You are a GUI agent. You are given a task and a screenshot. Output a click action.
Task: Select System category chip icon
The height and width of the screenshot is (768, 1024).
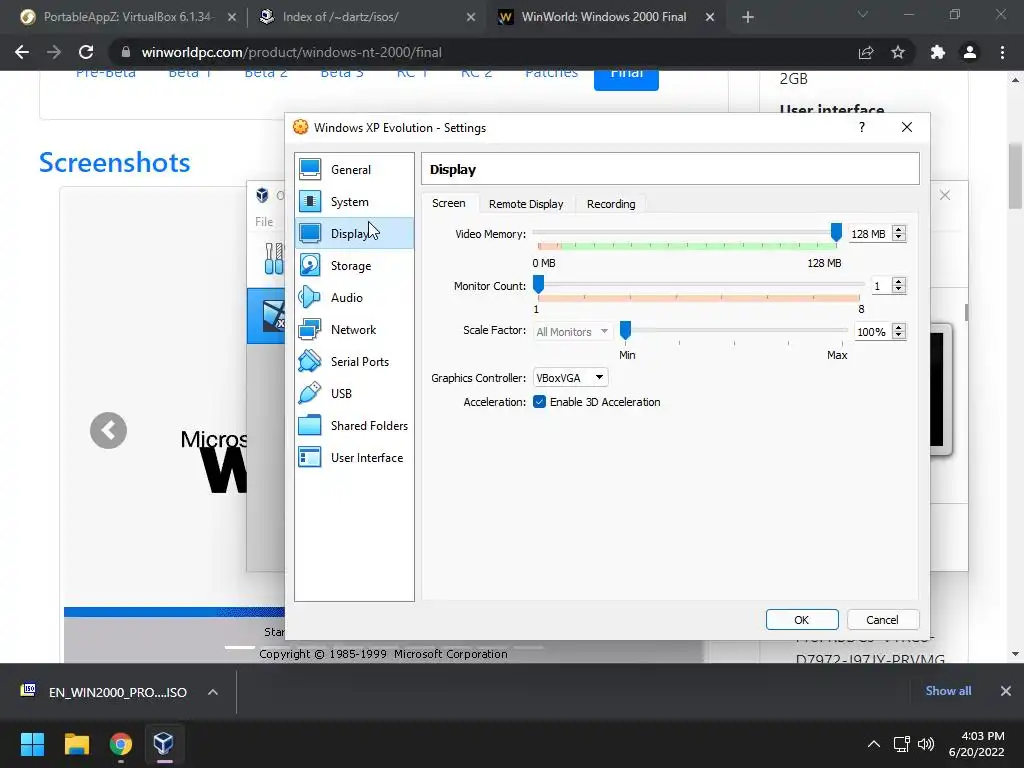coord(310,202)
